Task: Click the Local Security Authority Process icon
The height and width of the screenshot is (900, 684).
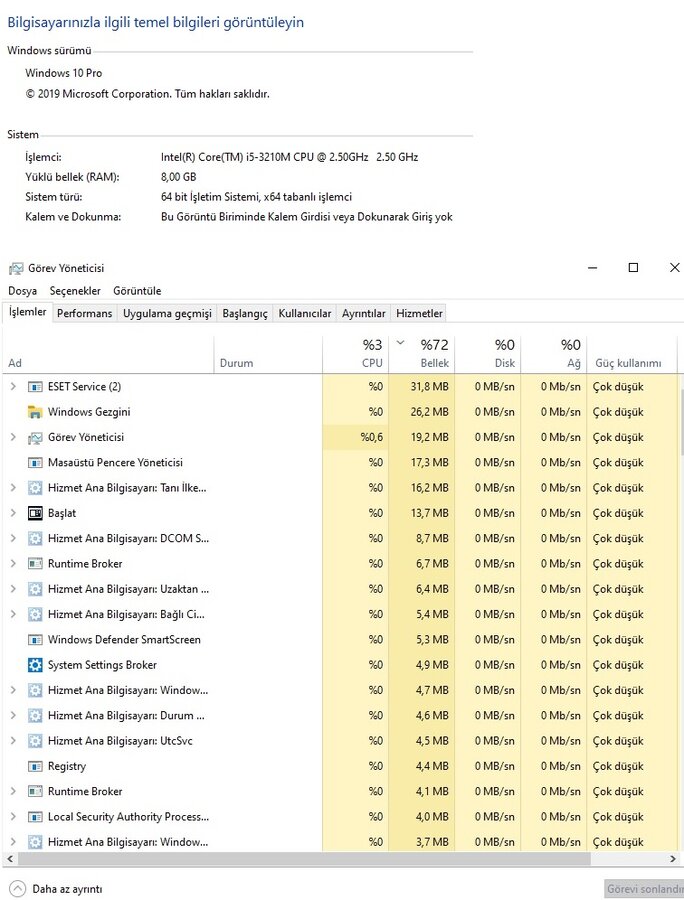Action: tap(35, 817)
